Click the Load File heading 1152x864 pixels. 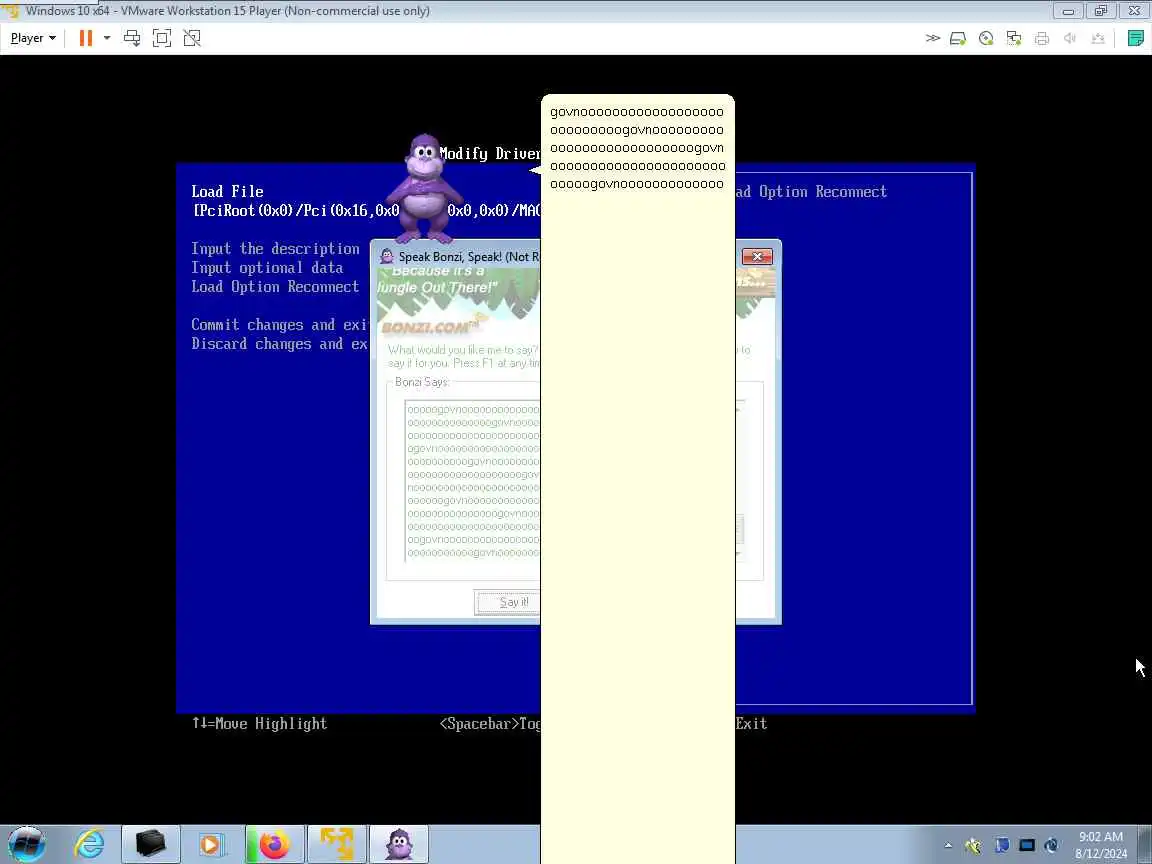tap(227, 192)
